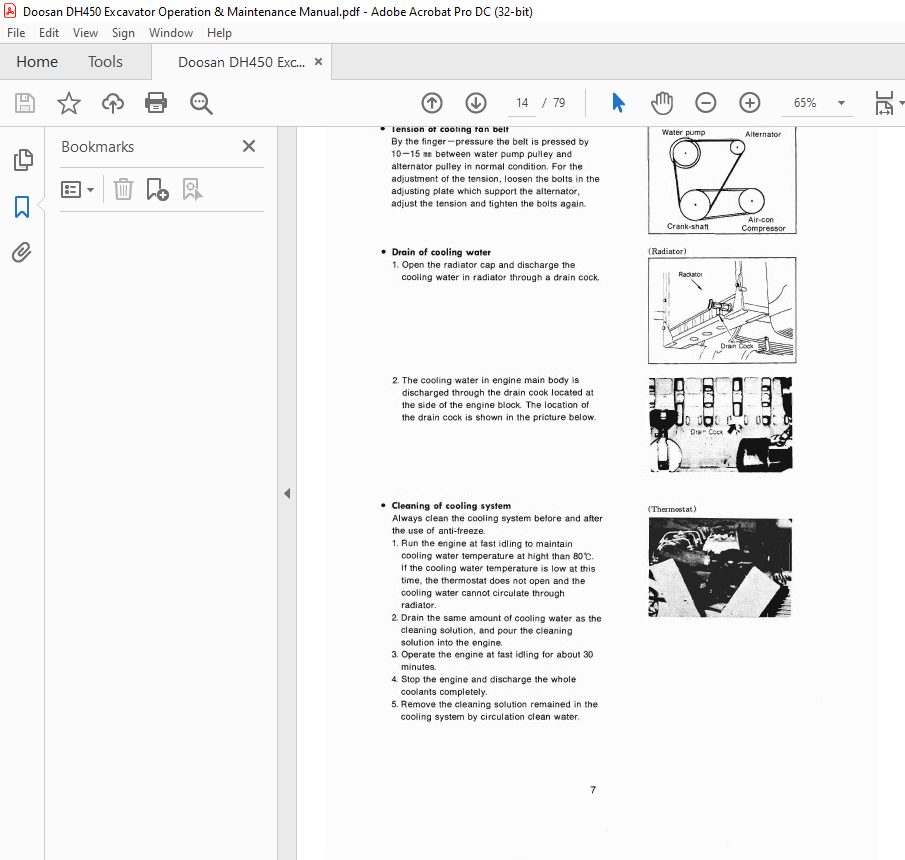Click the Save file icon
The image size is (905, 860).
pyautogui.click(x=24, y=103)
